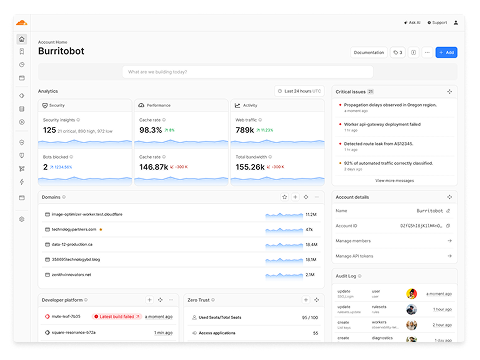The image size is (480, 360).
Task: Open the three-dots menu next to Add
Action: point(427,52)
